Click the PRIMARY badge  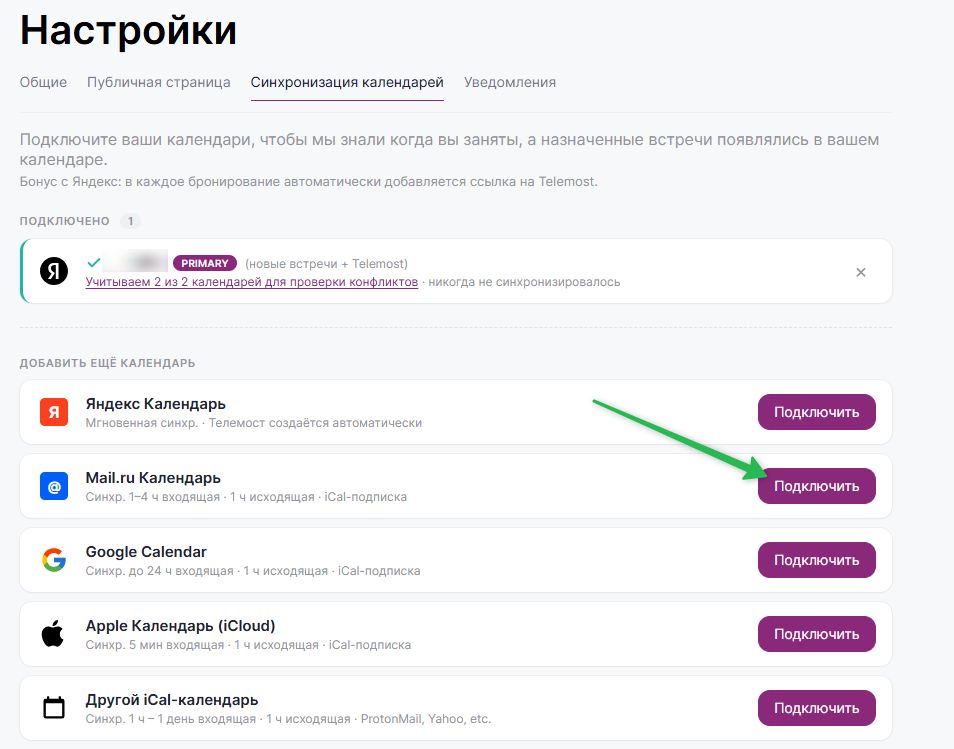205,263
